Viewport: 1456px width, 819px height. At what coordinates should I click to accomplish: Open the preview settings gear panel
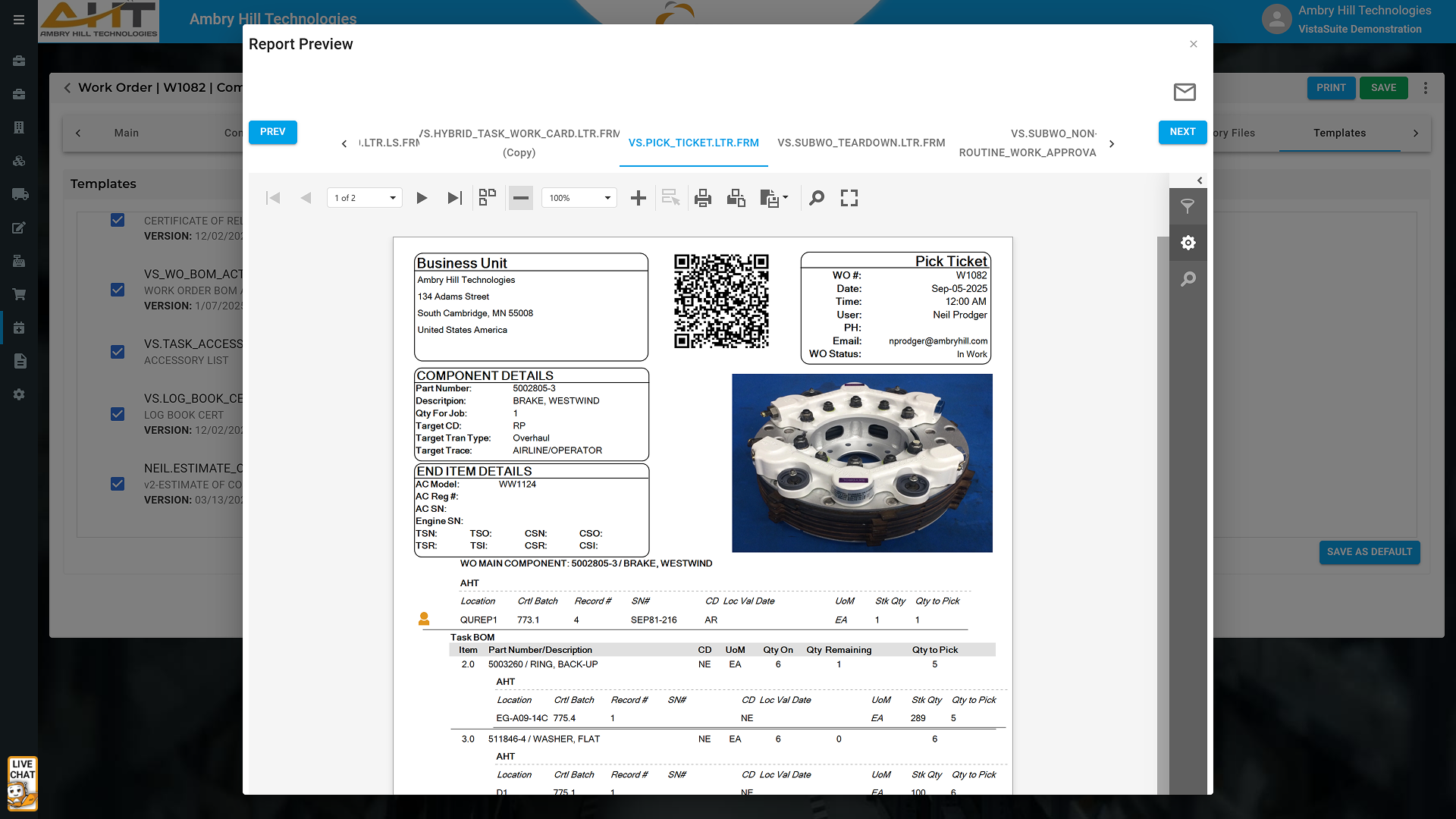[x=1188, y=243]
